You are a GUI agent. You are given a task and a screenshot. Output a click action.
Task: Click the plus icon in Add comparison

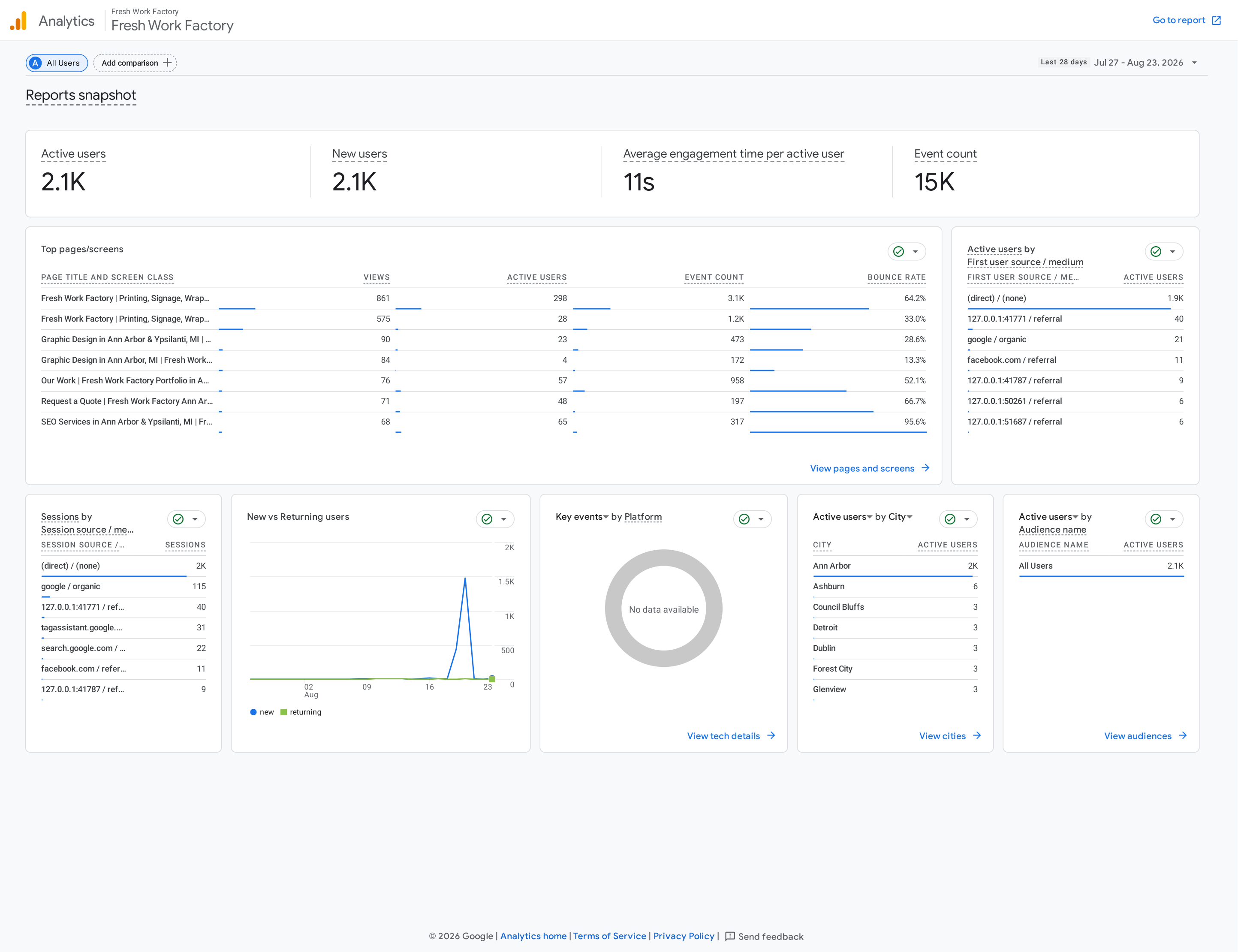[x=167, y=63]
